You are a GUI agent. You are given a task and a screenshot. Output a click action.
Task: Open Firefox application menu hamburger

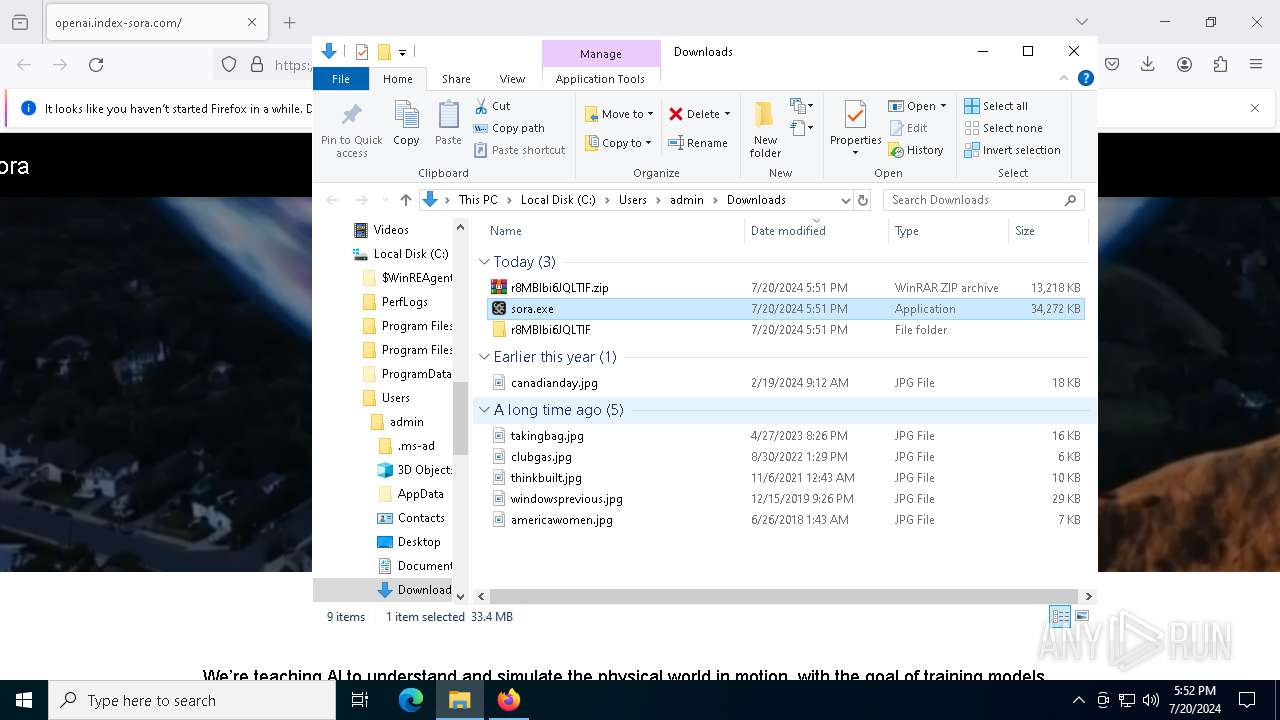1256,65
